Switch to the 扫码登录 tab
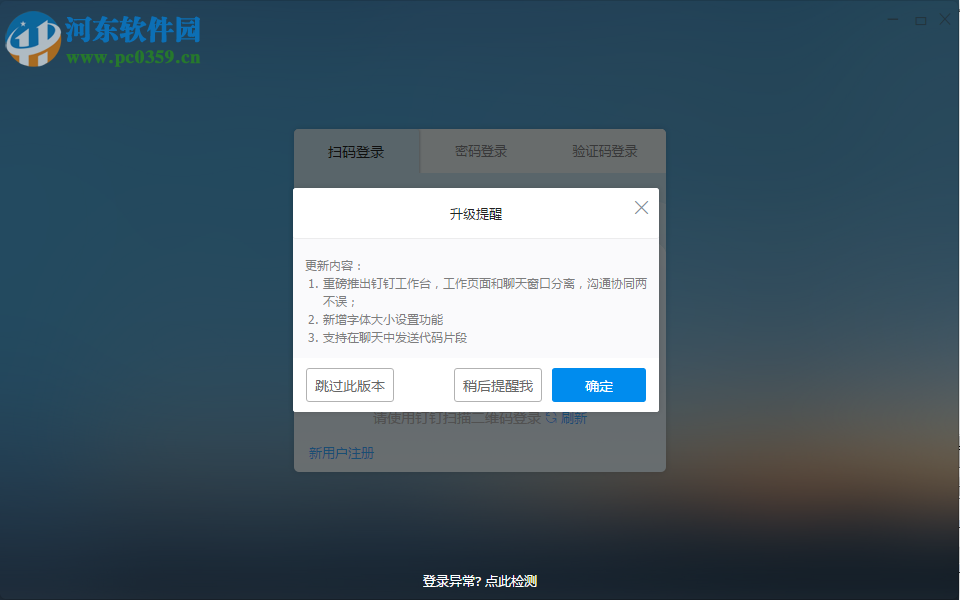This screenshot has height=600, width=960. 356,152
